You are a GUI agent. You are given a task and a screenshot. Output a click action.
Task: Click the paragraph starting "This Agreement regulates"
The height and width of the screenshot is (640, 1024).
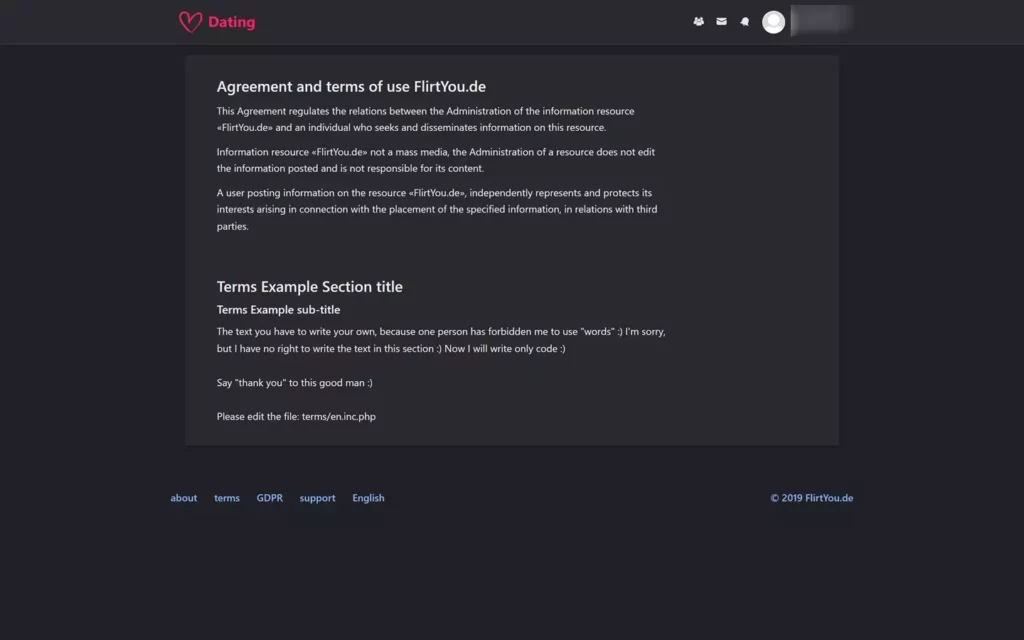tap(425, 119)
